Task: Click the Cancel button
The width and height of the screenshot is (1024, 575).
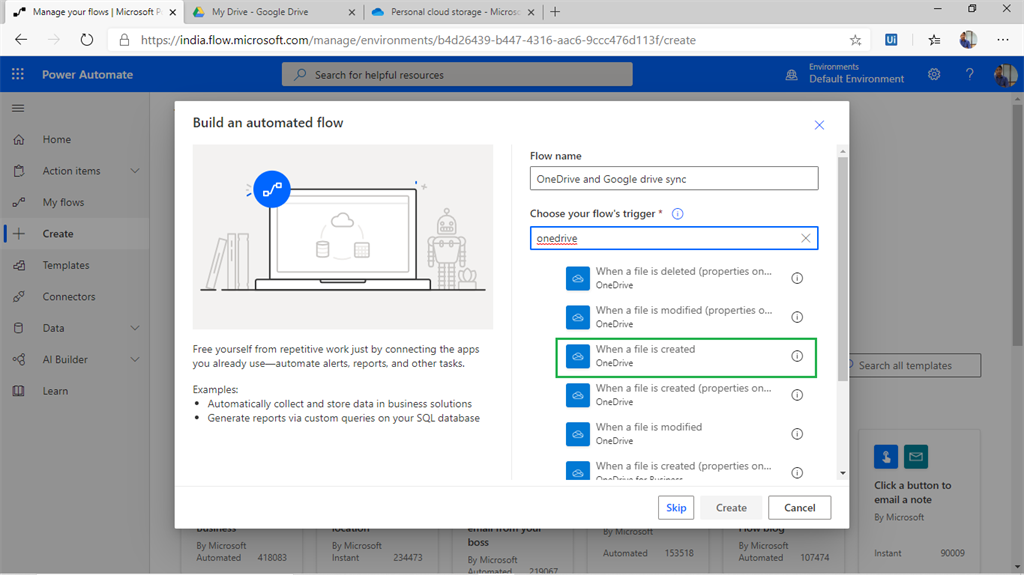Action: coord(799,508)
